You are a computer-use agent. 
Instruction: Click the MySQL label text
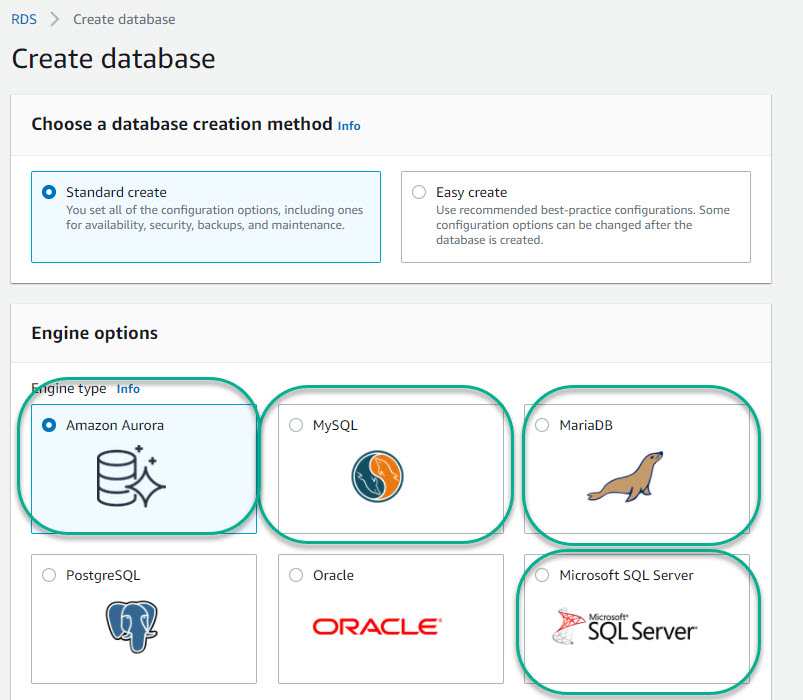click(335, 426)
